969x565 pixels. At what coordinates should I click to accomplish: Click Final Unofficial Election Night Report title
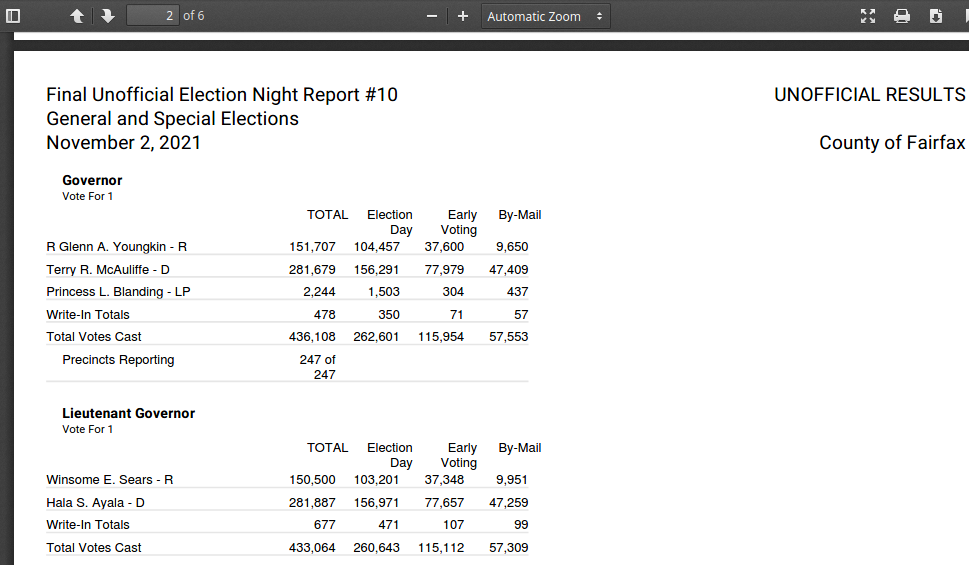click(x=222, y=95)
